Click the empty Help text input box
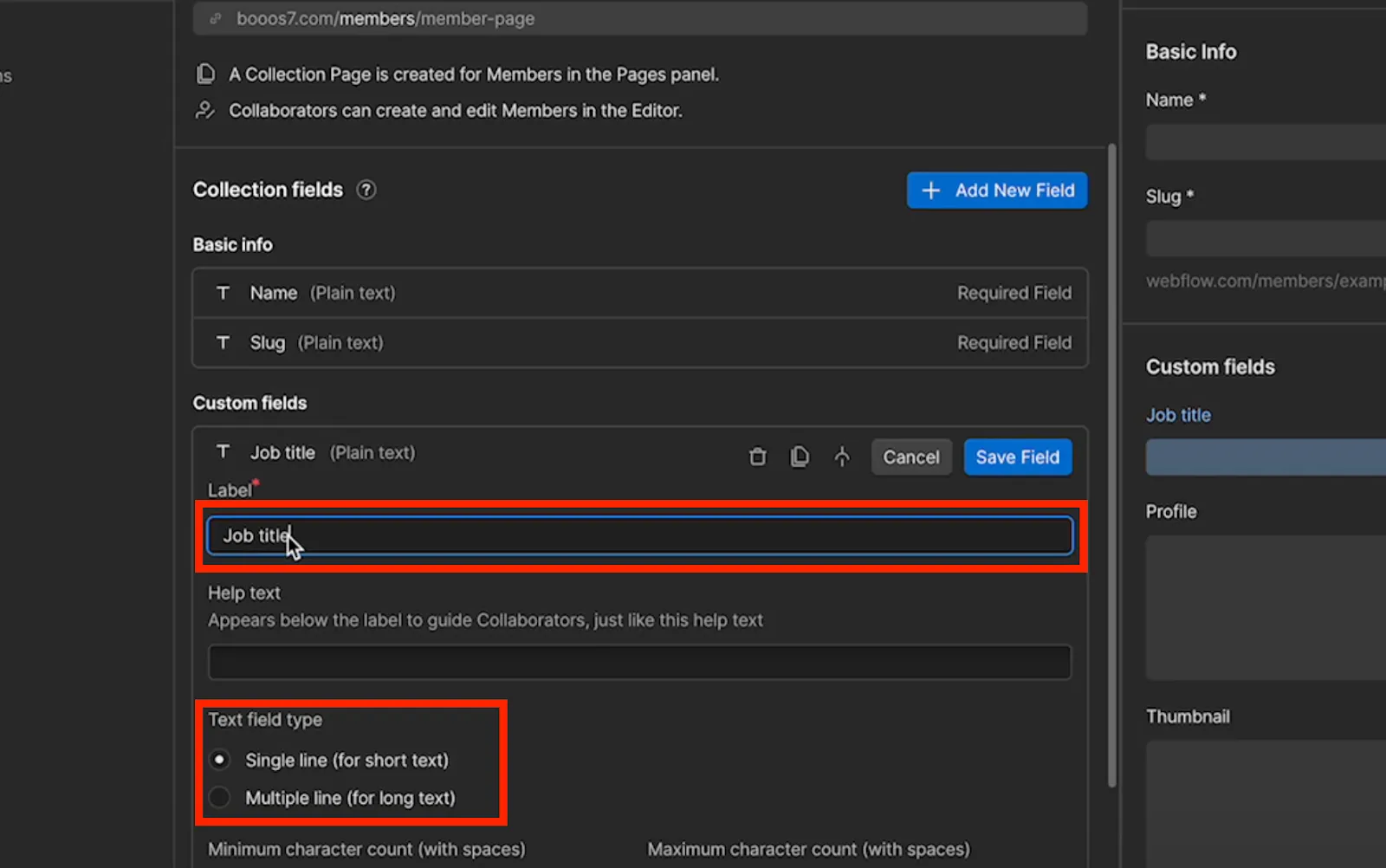Screen dimensions: 1386x868 click(x=640, y=662)
